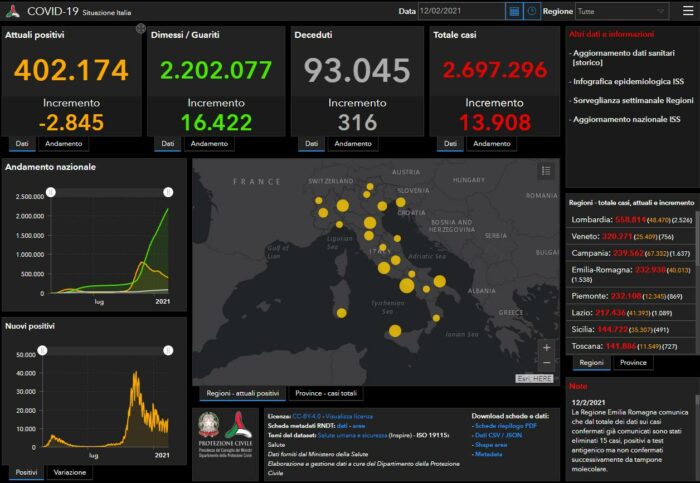This screenshot has width=700, height=483.
Task: Zoom out on the map
Action: click(546, 362)
